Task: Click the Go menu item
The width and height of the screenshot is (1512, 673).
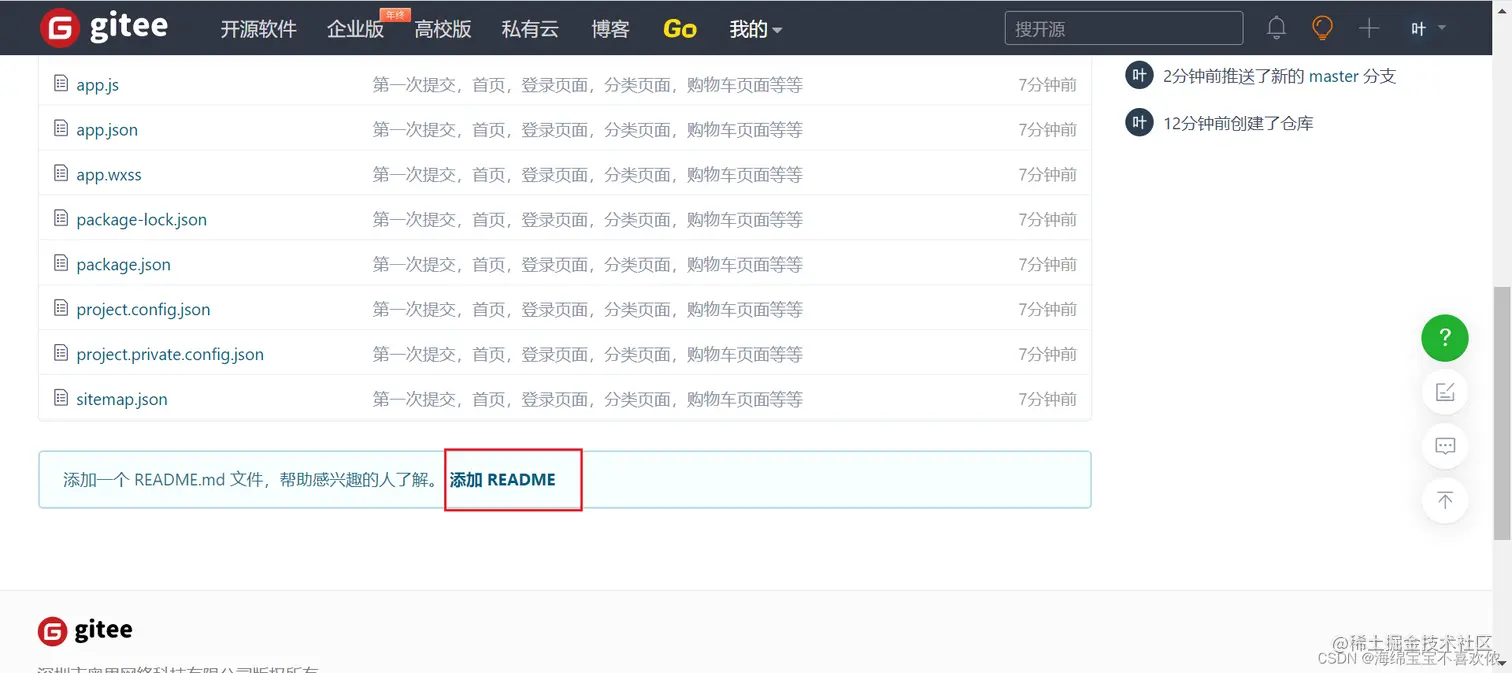Action: tap(680, 29)
